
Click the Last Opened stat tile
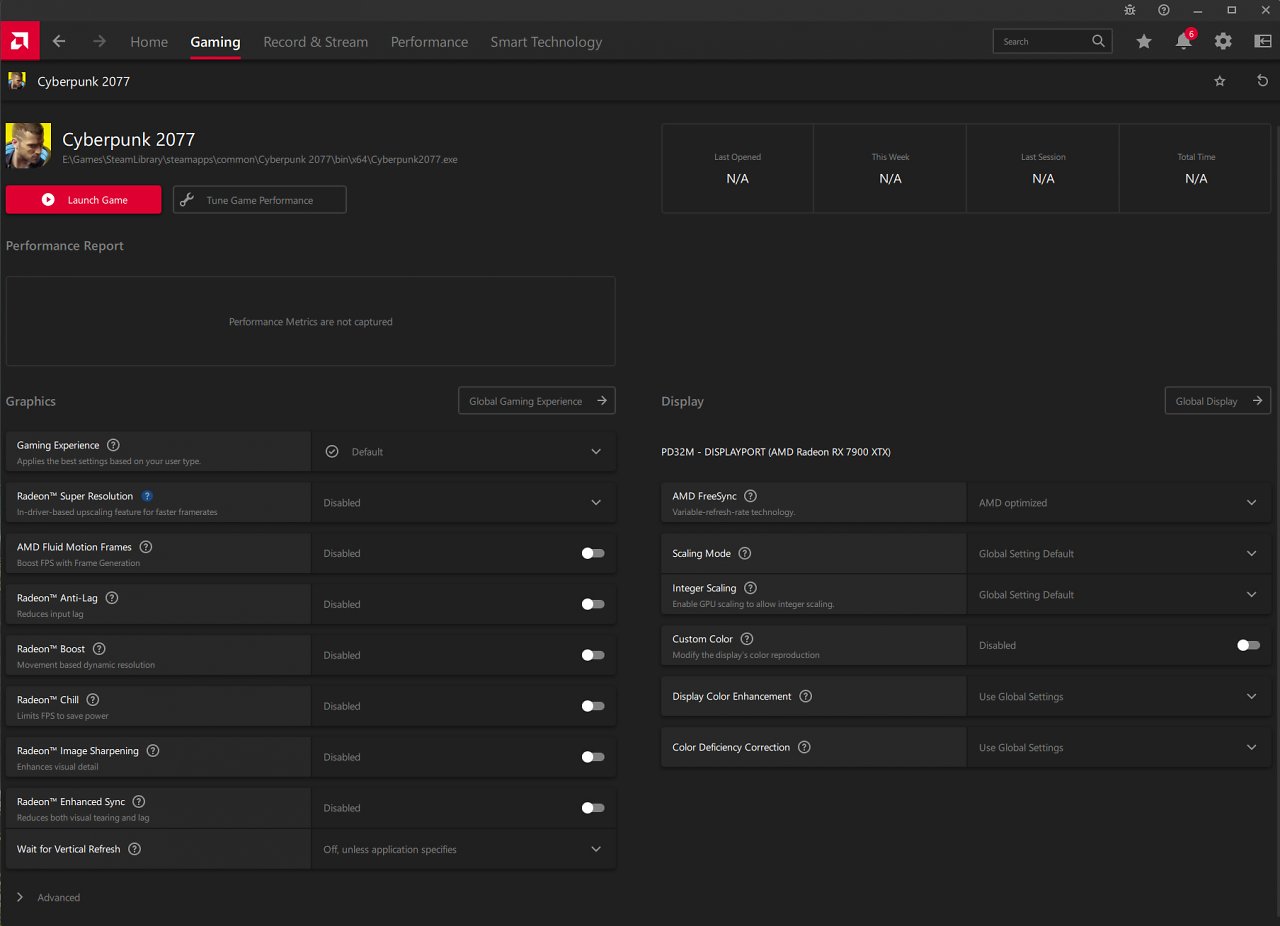point(737,168)
